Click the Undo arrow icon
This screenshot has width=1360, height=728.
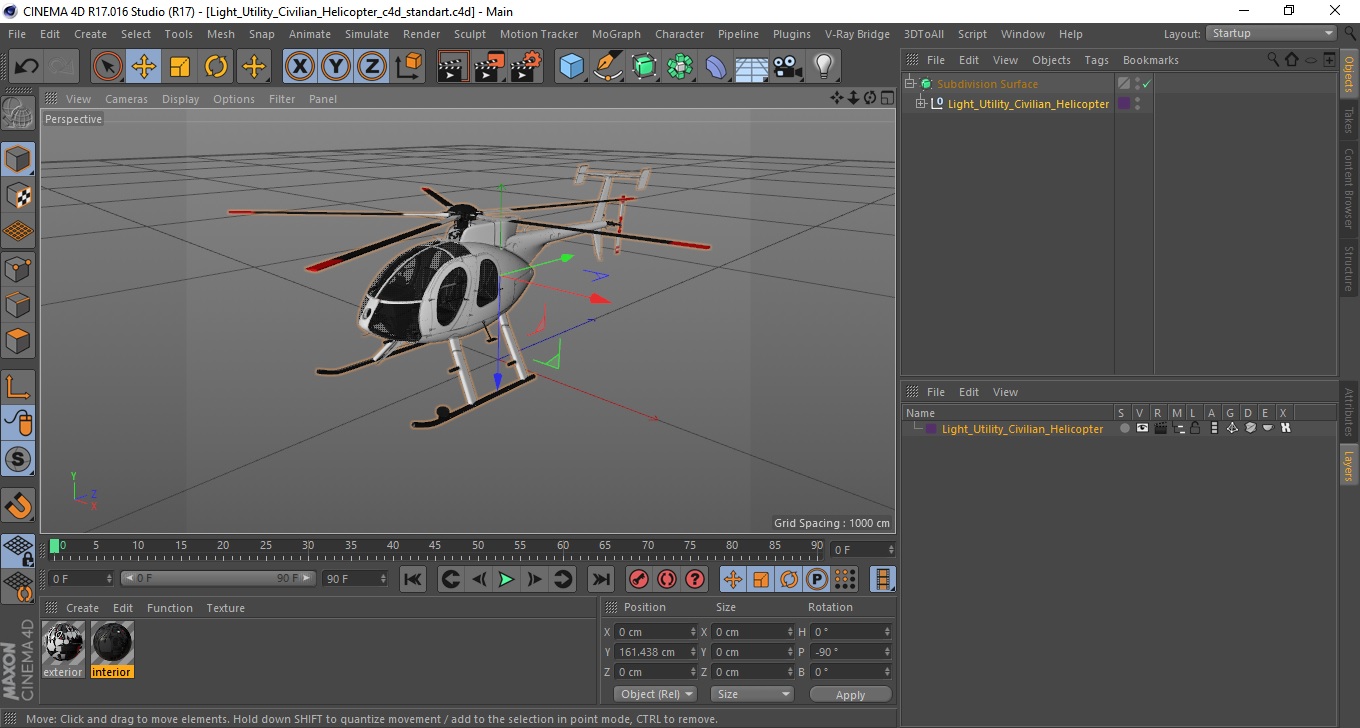click(27, 67)
